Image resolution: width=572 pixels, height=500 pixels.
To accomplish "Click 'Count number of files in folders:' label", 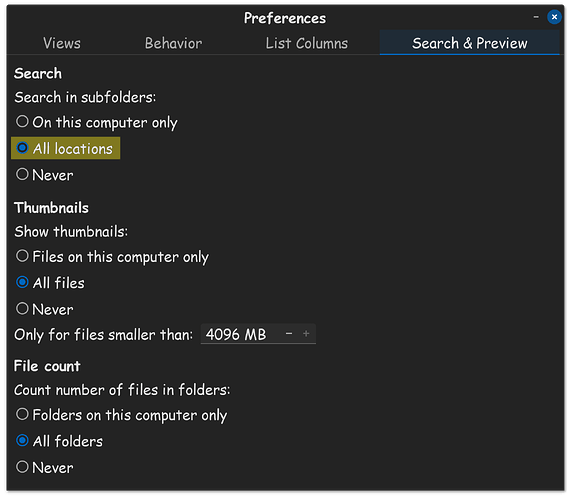I will 122,390.
